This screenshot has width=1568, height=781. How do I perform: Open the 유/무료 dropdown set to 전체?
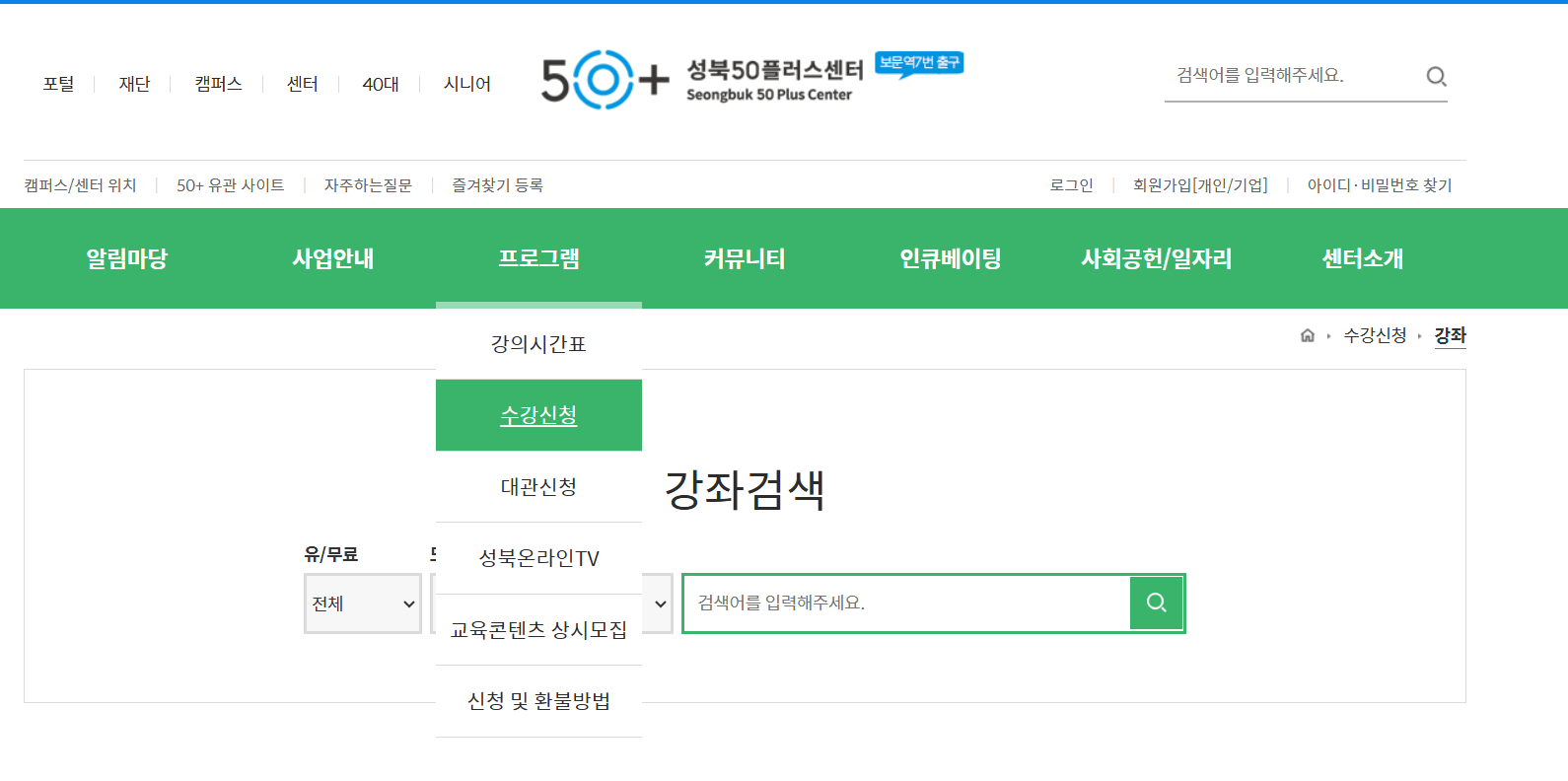362,603
